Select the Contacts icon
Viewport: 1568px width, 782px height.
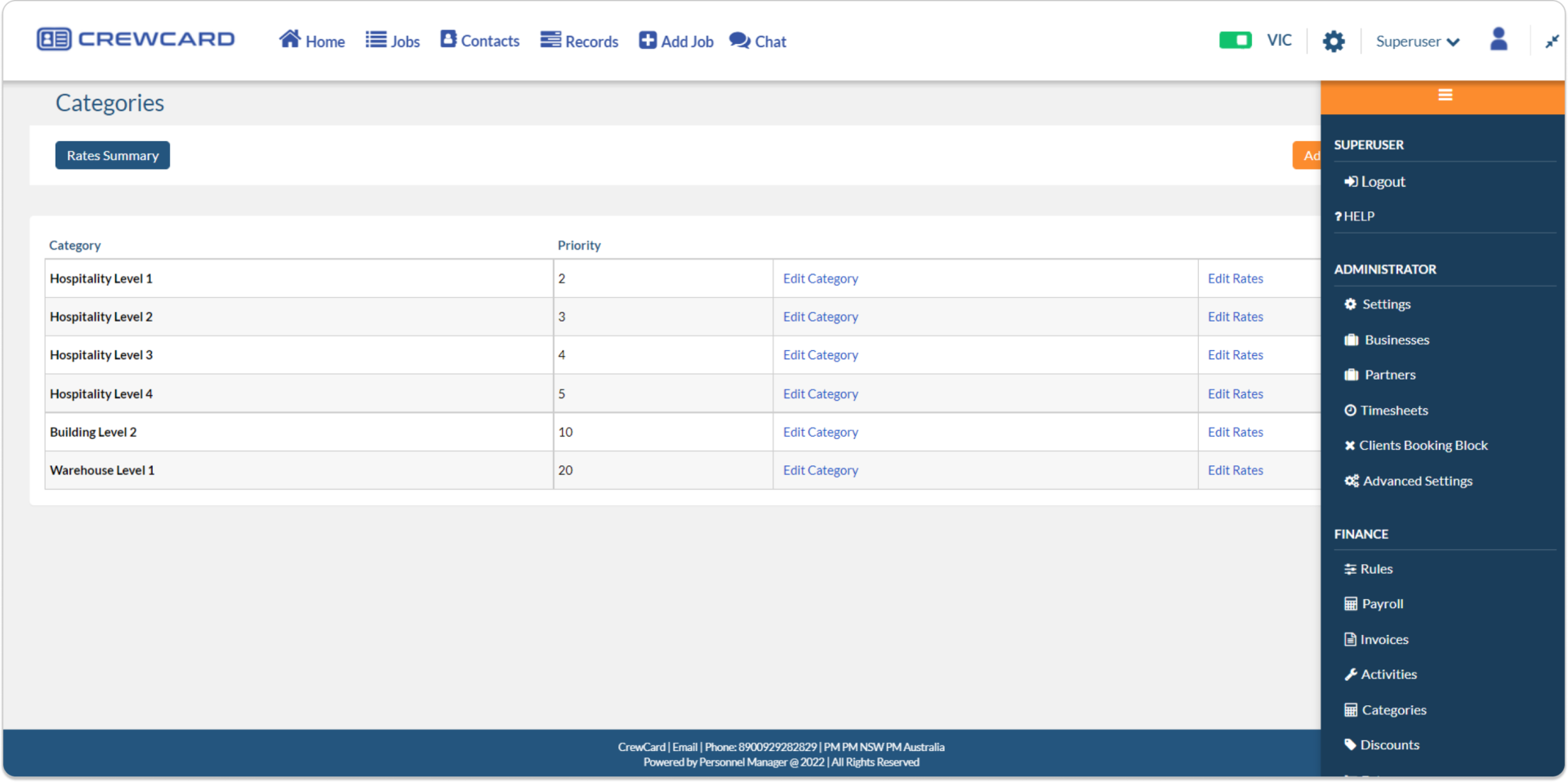448,38
